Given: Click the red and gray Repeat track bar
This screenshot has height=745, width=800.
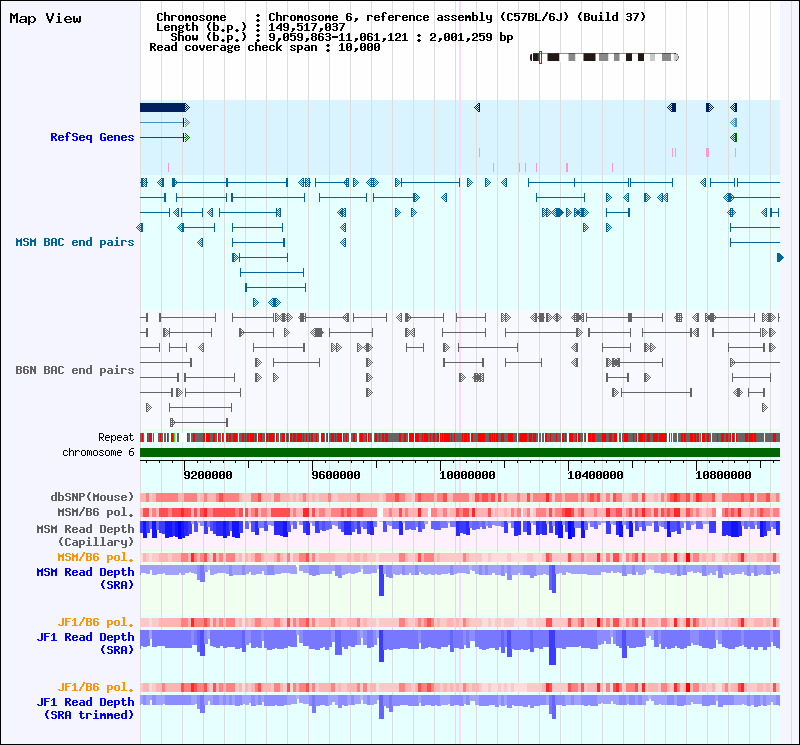Looking at the screenshot, I should coord(460,437).
